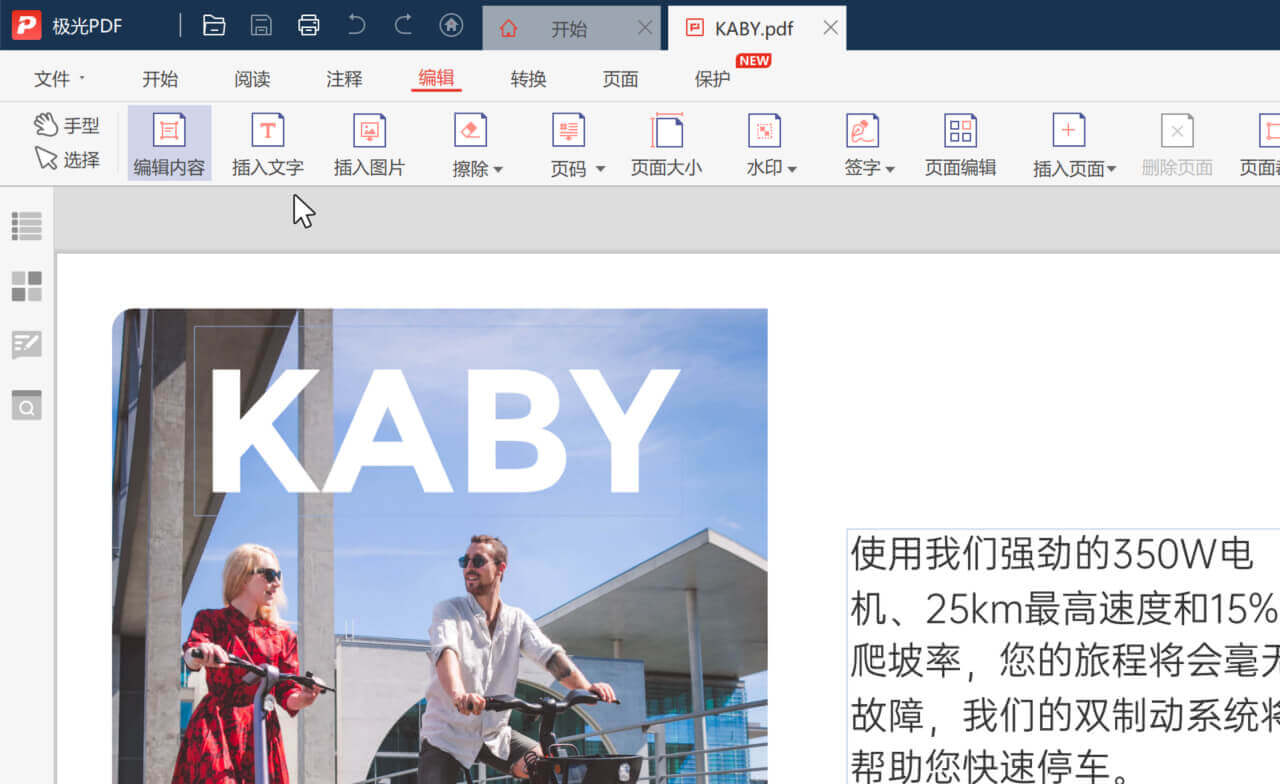Switch to the 转换 convert ribbon tab
This screenshot has width=1280, height=784.
[x=528, y=79]
